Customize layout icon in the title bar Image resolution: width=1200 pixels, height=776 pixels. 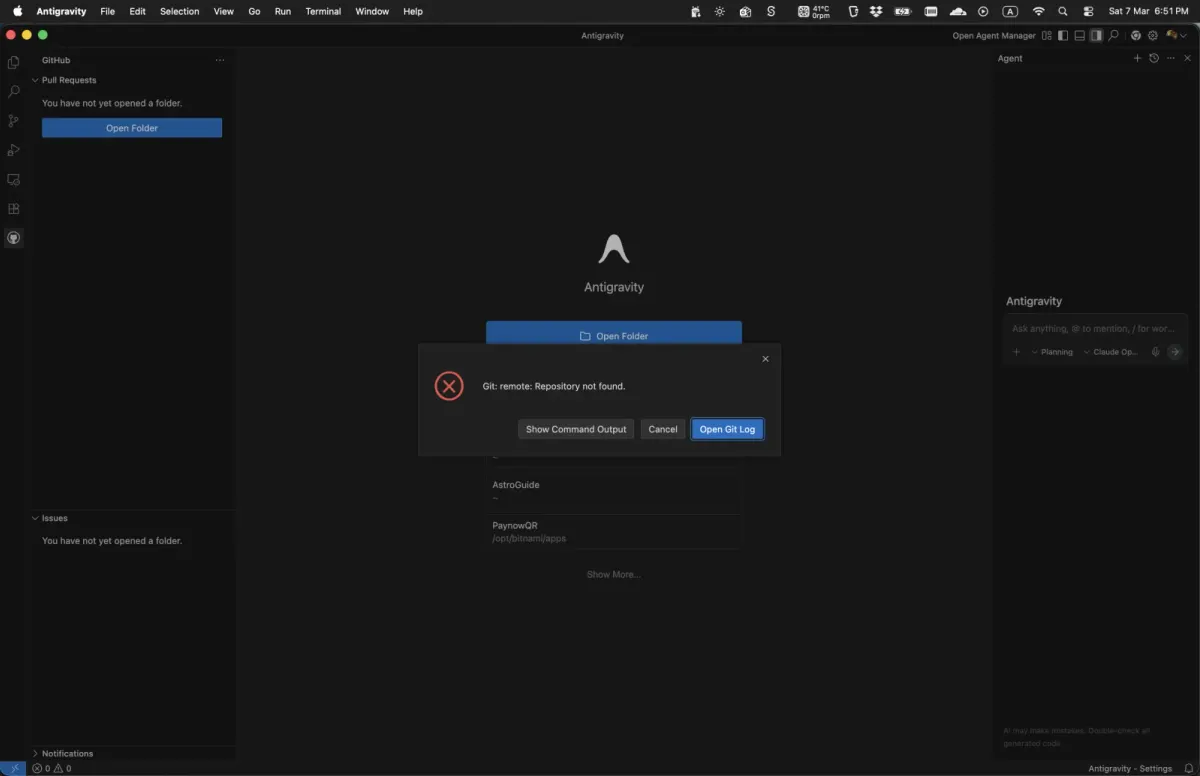coord(1047,36)
